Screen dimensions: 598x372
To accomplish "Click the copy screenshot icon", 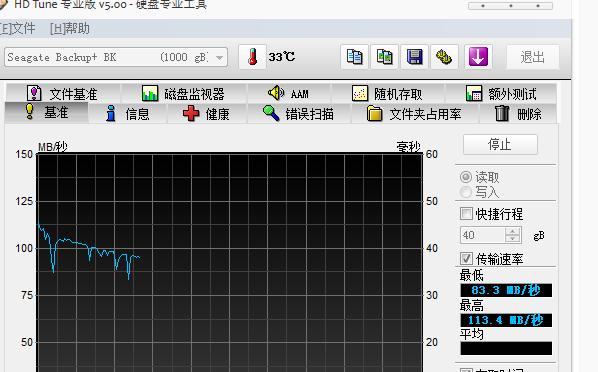I will point(384,57).
